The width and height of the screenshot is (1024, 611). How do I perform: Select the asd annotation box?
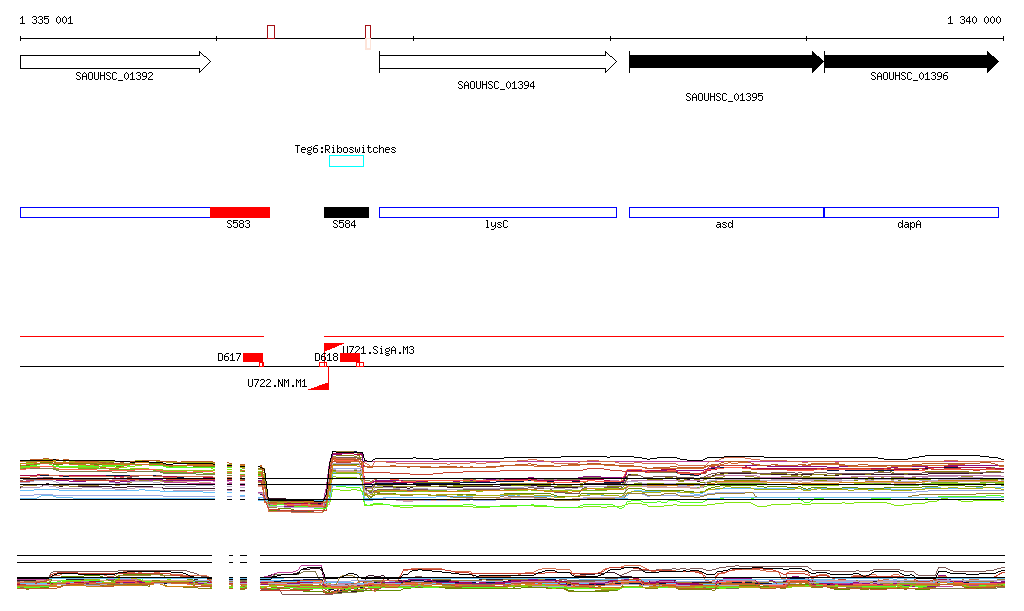[x=725, y=212]
